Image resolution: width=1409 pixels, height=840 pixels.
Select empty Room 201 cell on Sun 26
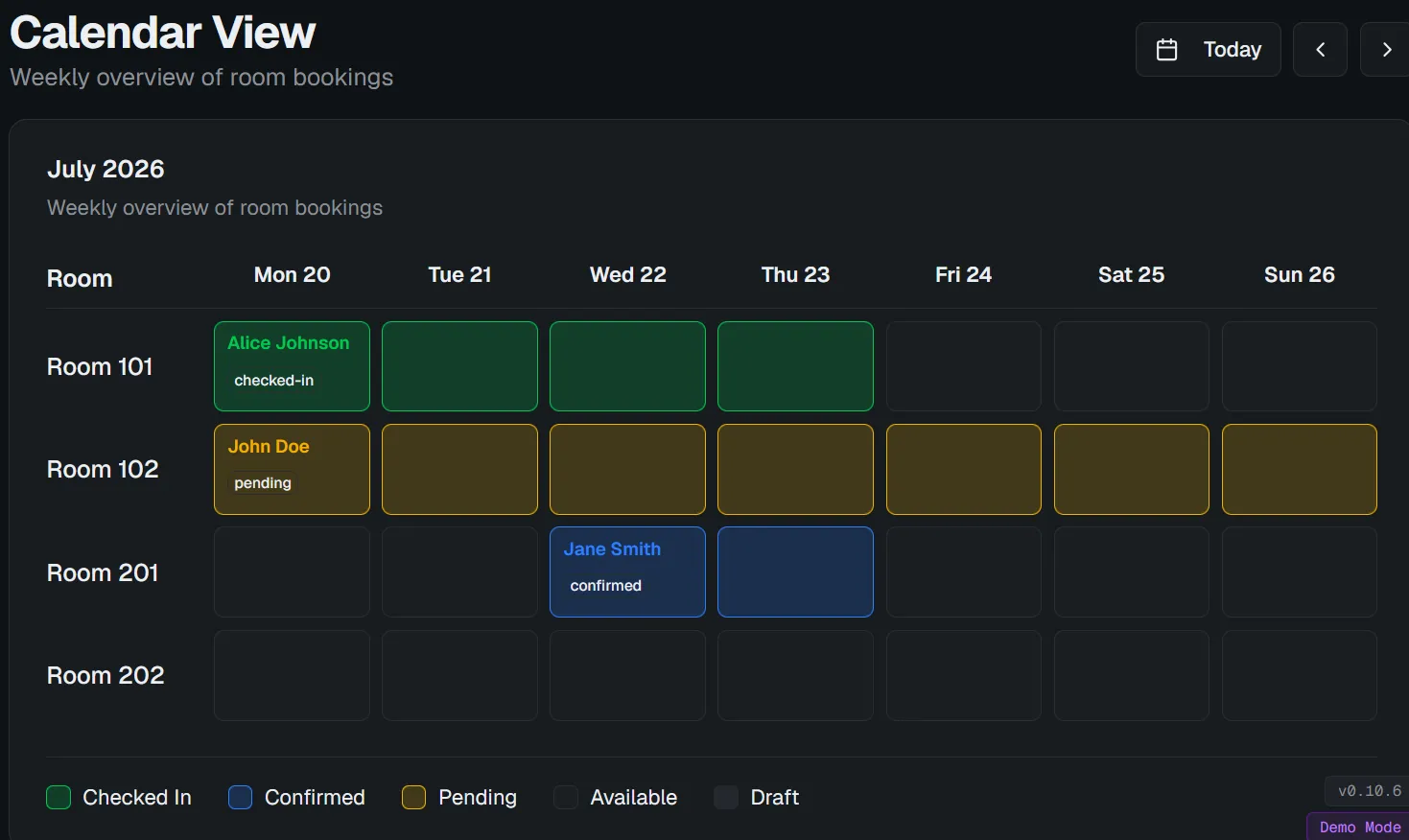coord(1300,572)
